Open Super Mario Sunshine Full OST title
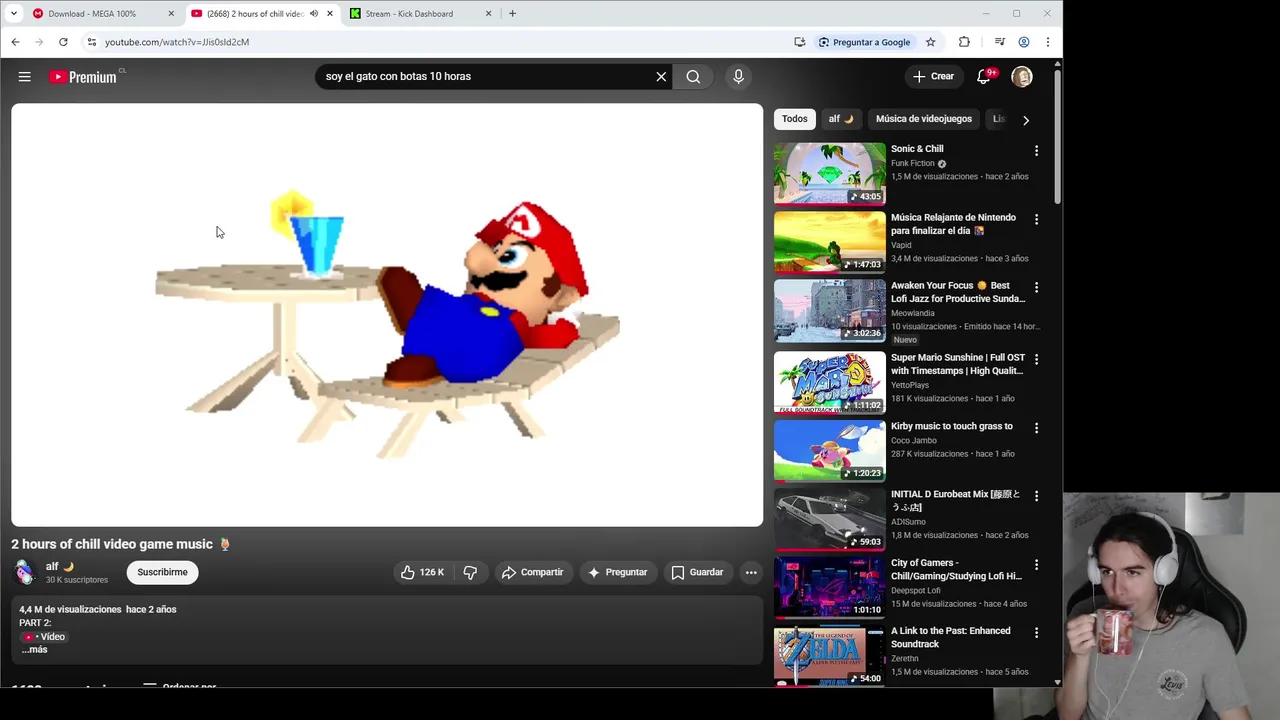Image resolution: width=1280 pixels, height=720 pixels. pyautogui.click(x=958, y=364)
